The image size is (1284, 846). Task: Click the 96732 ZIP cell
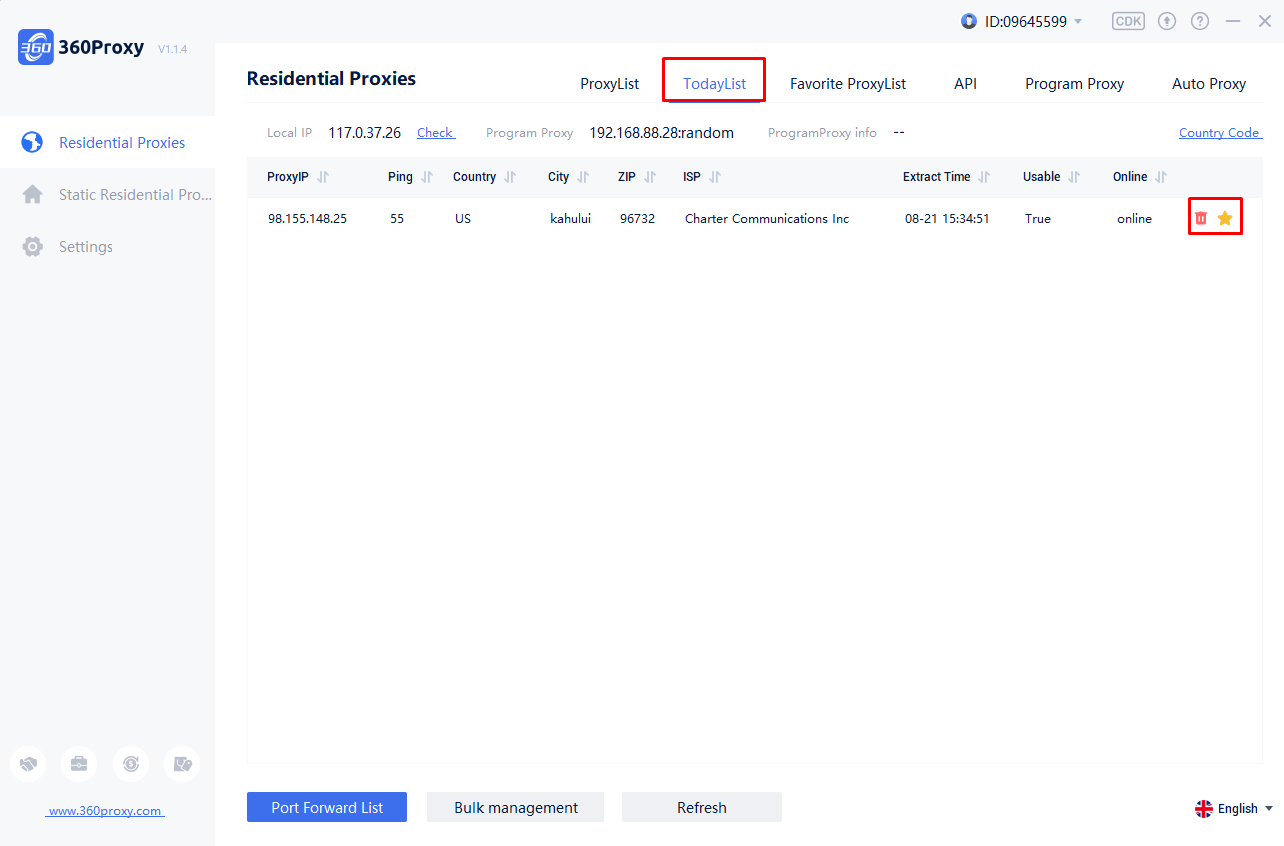click(637, 218)
